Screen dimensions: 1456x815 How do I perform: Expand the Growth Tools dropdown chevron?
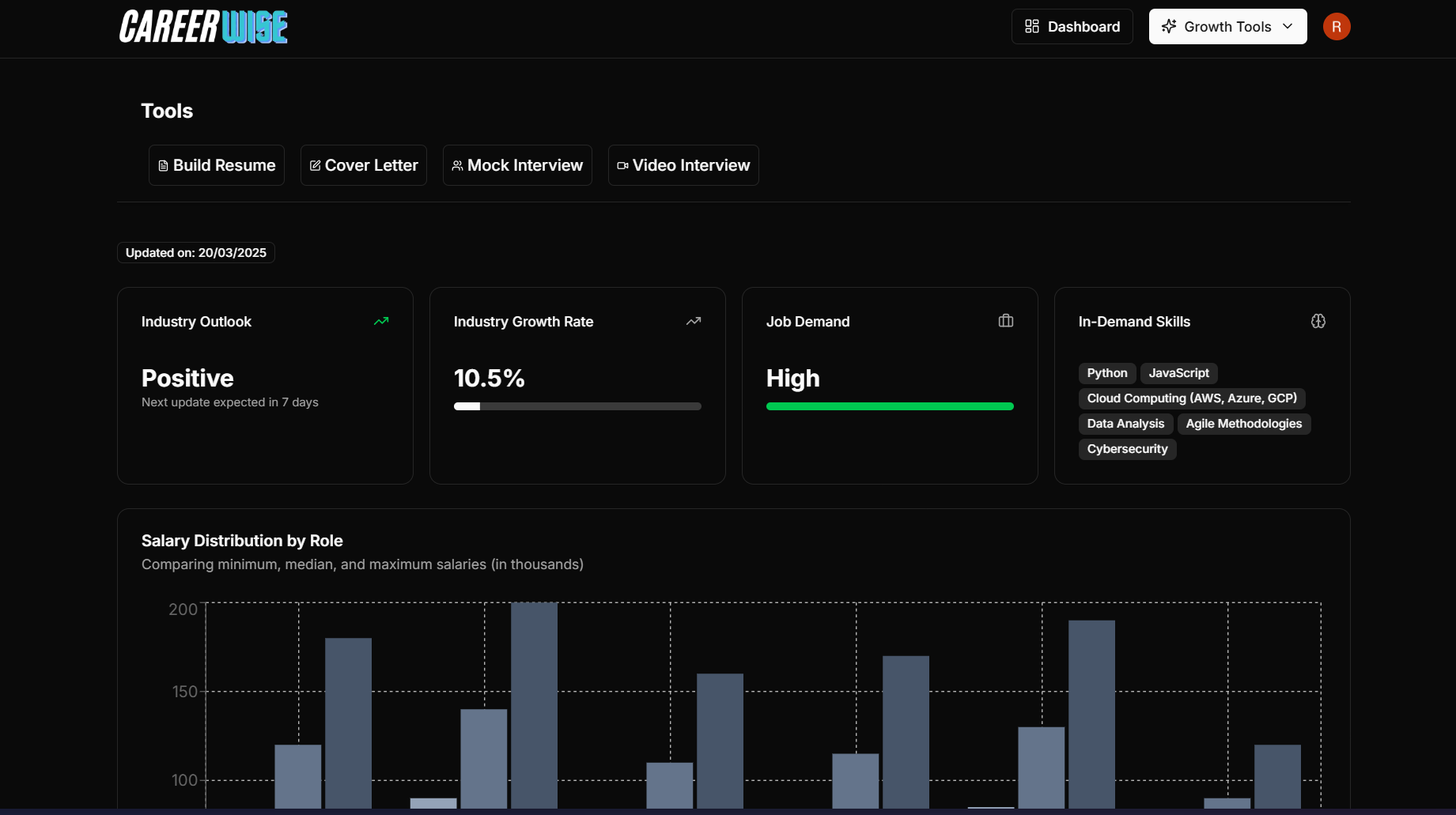[1288, 26]
